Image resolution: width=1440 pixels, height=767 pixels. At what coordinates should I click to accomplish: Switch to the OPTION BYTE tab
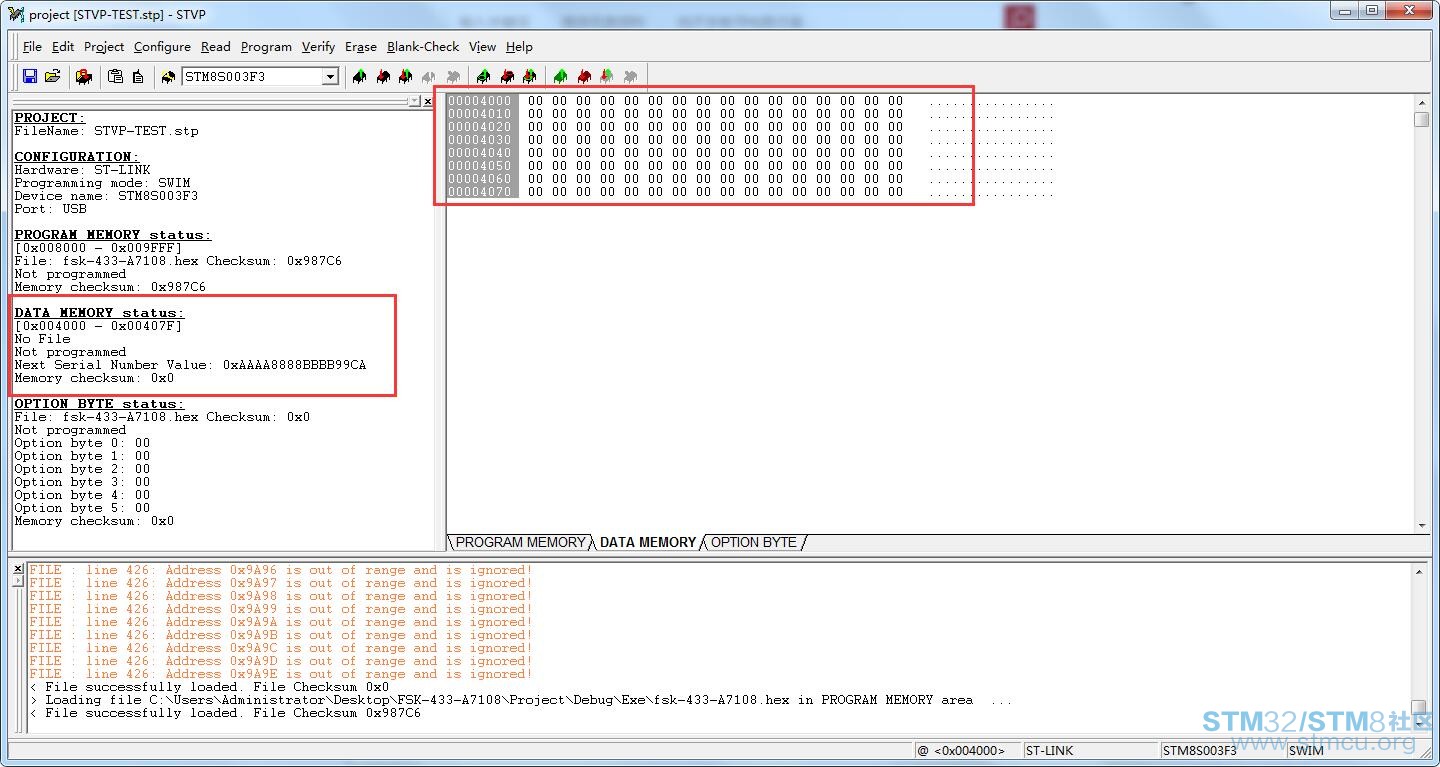click(x=754, y=542)
